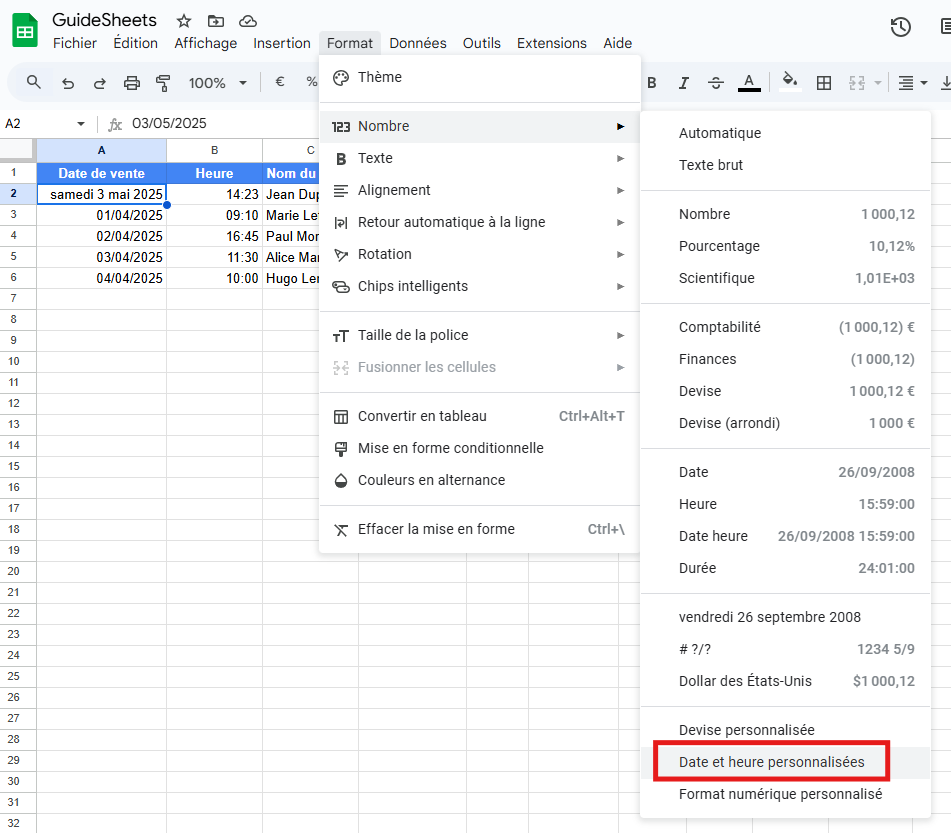
Task: Choose Effacer la mise en forme
Action: click(480, 530)
